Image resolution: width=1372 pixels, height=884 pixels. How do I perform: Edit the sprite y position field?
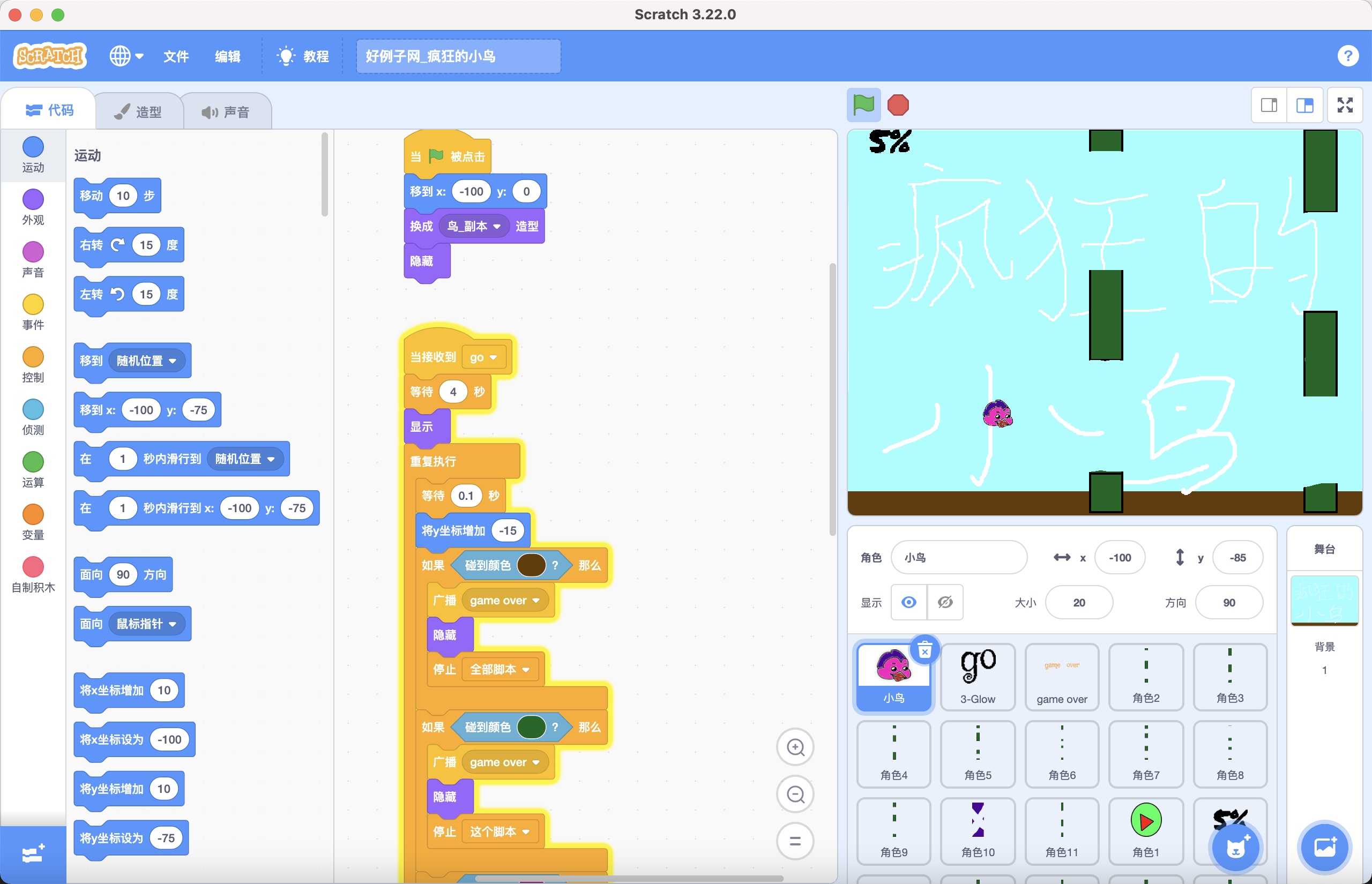(x=1237, y=557)
